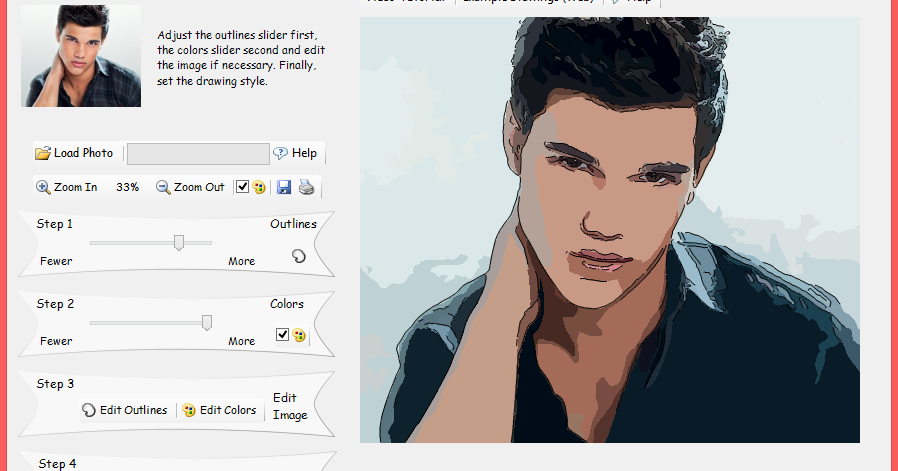The width and height of the screenshot is (898, 471).
Task: Click 'Fewer' under the Outlines slider
Action: tap(56, 261)
